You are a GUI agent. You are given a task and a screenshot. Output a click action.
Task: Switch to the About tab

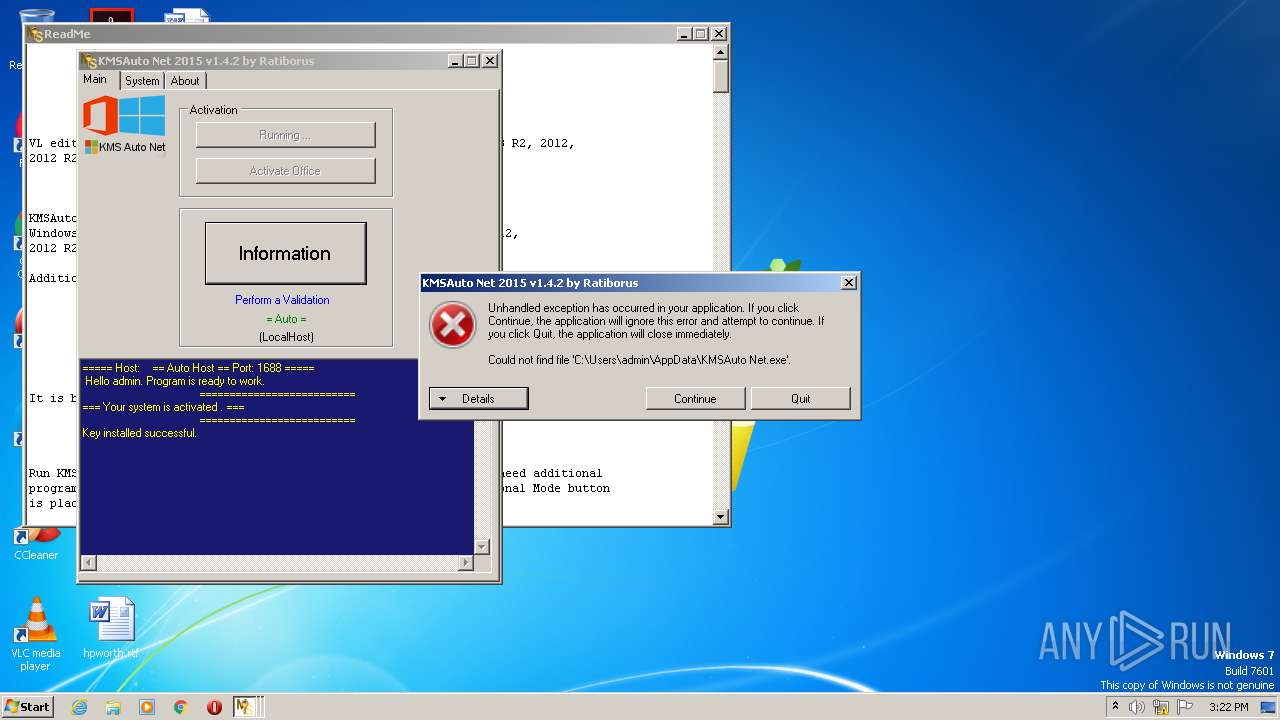pos(185,81)
